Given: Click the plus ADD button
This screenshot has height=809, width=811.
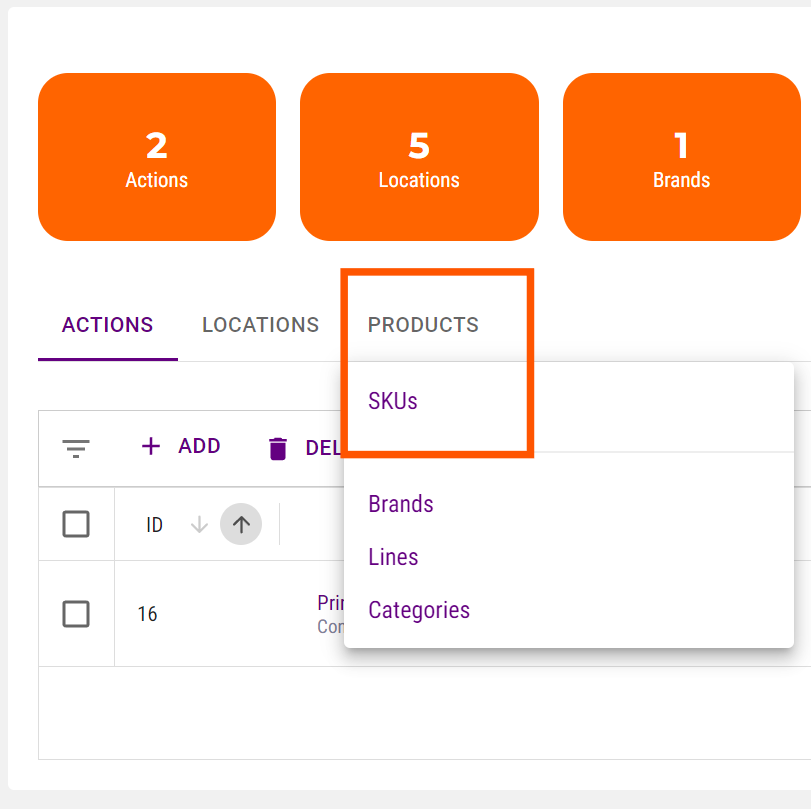Looking at the screenshot, I should (181, 446).
